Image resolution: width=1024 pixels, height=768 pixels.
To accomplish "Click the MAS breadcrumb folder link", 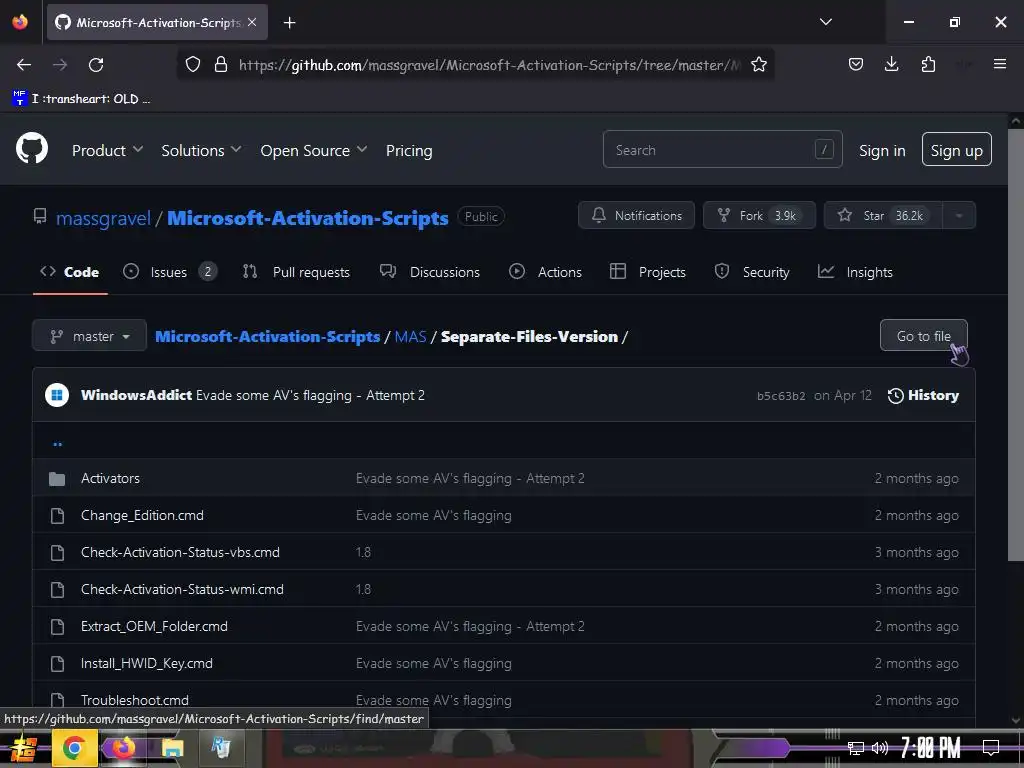I will (x=410, y=337).
